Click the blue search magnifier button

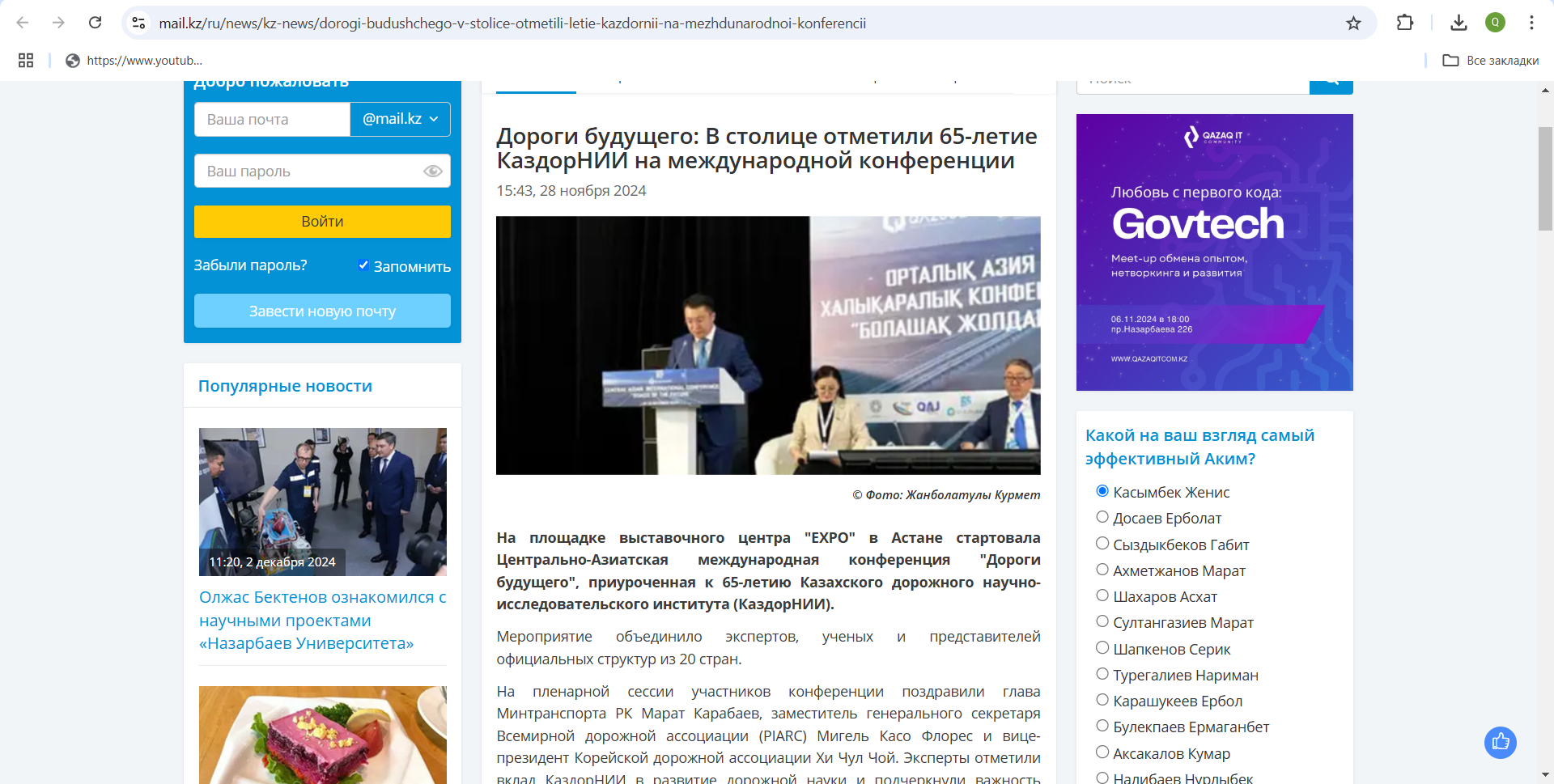(1331, 87)
